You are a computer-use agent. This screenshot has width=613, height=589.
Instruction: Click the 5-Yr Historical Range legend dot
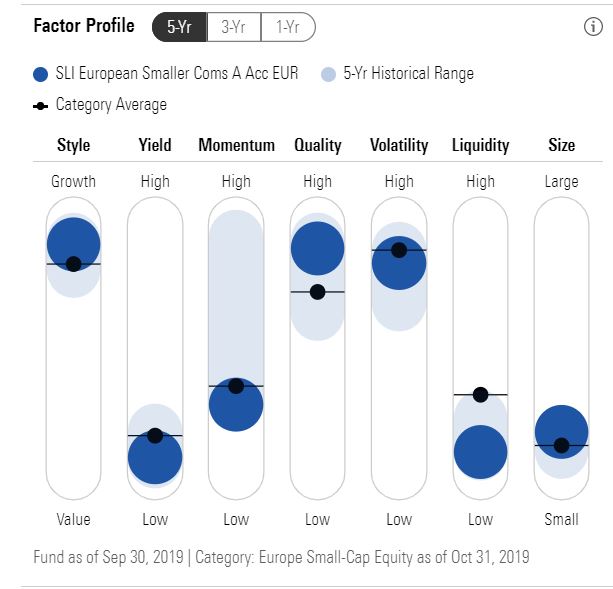tap(329, 74)
